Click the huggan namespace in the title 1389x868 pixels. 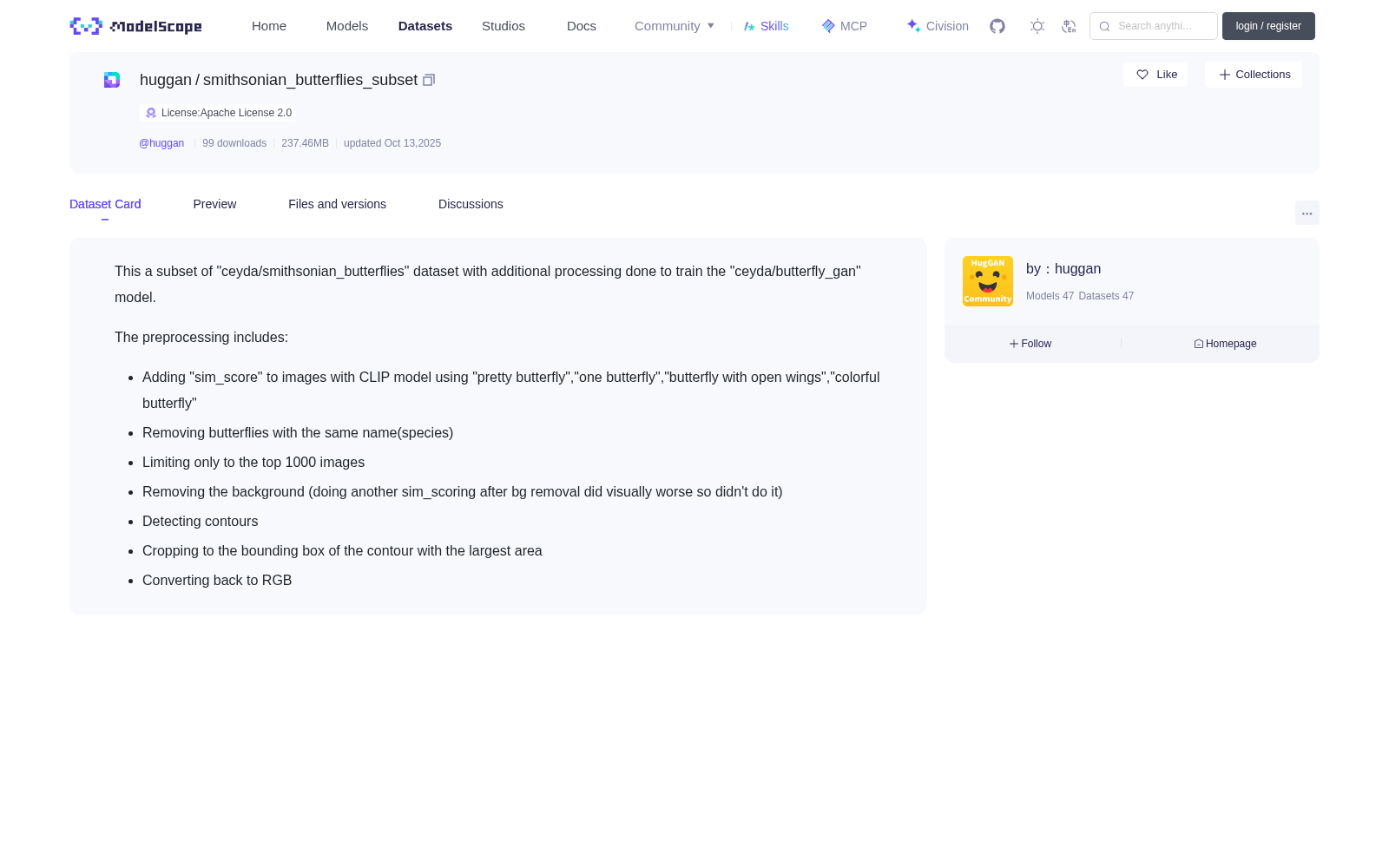(x=166, y=80)
